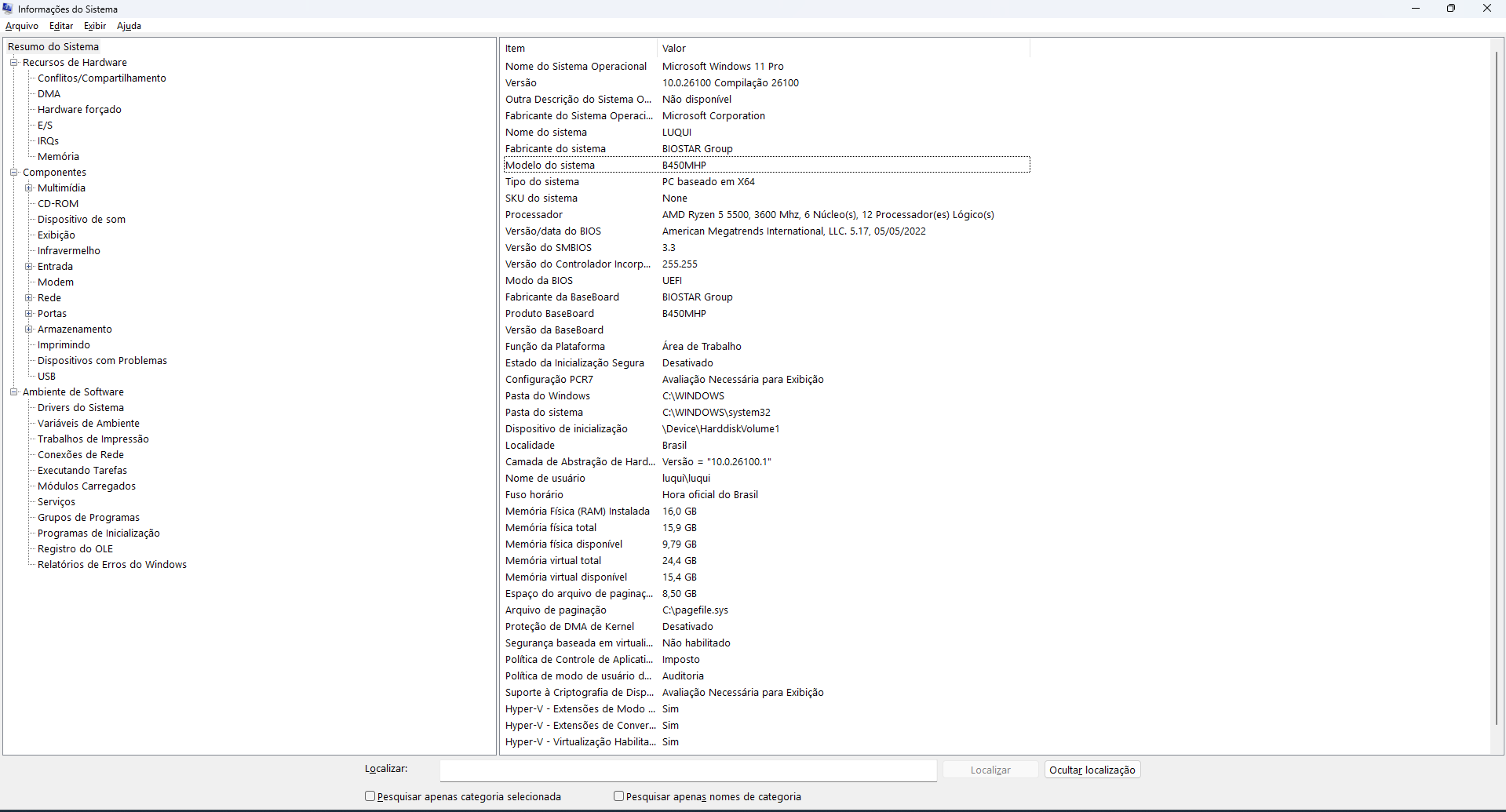1506x812 pixels.
Task: Expand the Multimídia tree node
Action: [x=28, y=188]
